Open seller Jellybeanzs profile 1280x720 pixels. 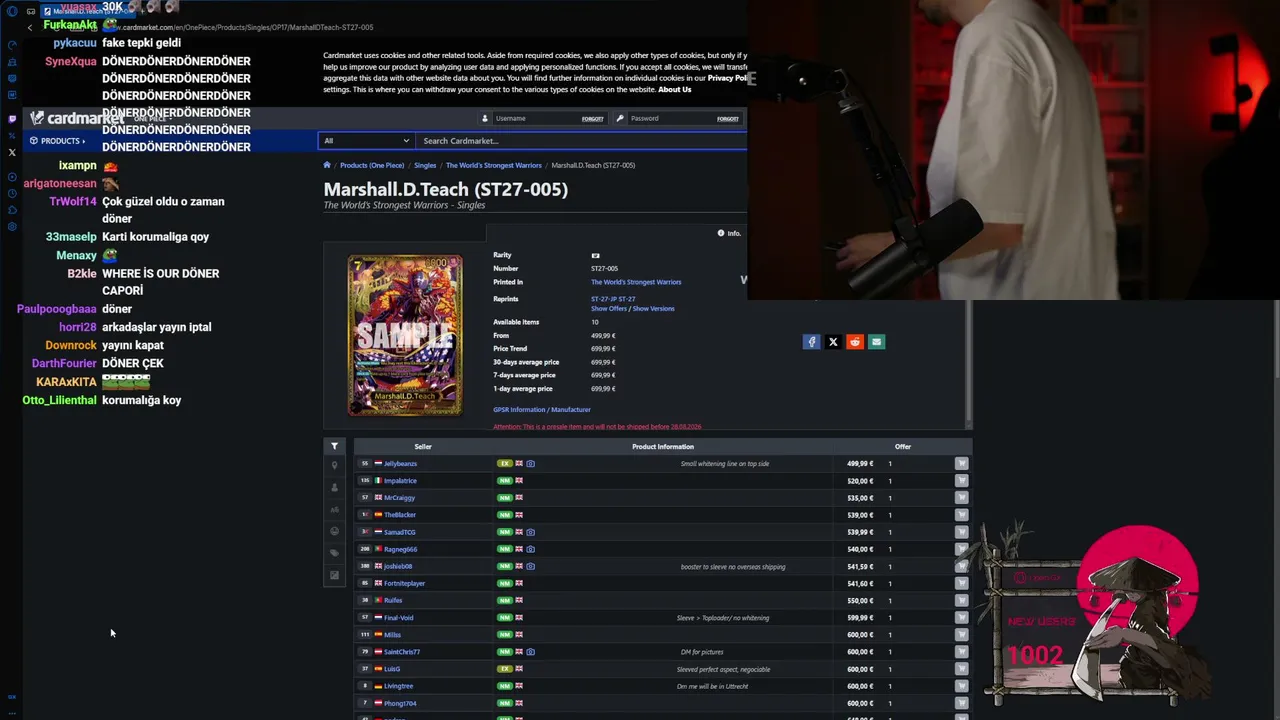[400, 464]
